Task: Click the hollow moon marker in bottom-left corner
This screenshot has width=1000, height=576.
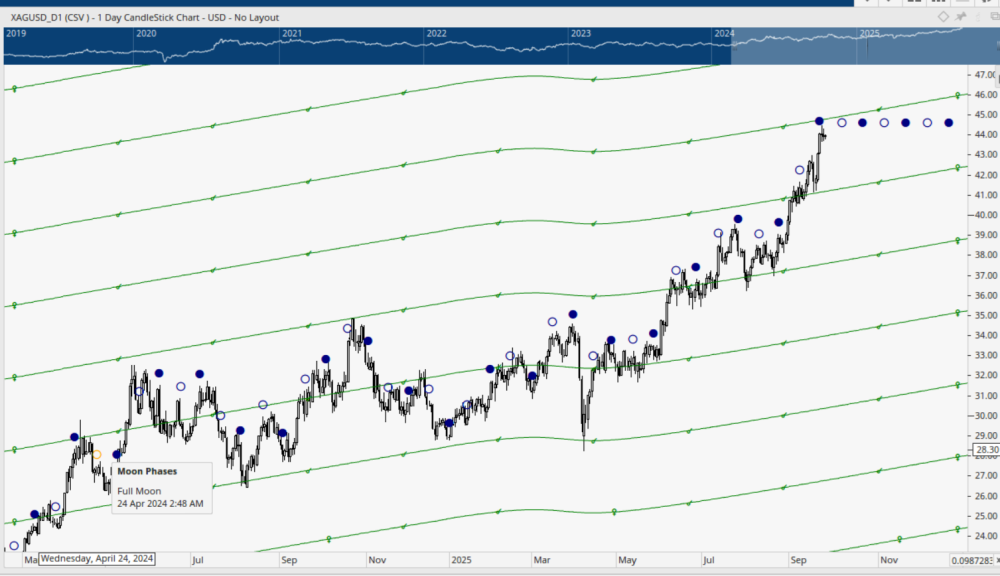Action: tap(14, 546)
